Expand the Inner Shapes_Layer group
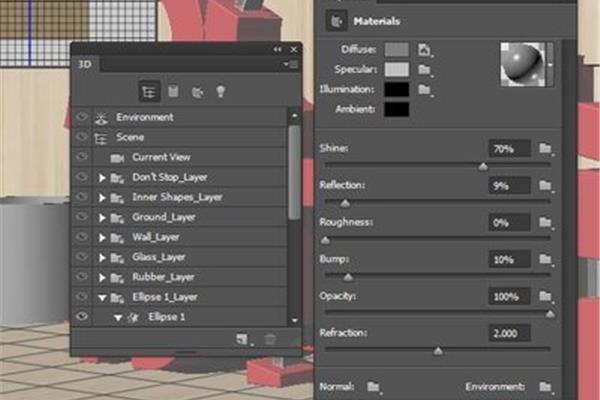 coord(102,198)
